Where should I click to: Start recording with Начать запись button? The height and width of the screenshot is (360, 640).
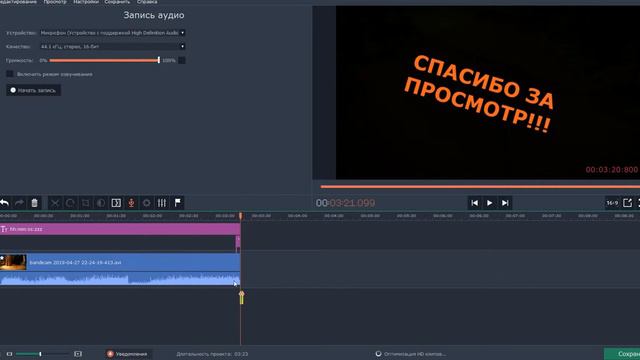[33, 90]
